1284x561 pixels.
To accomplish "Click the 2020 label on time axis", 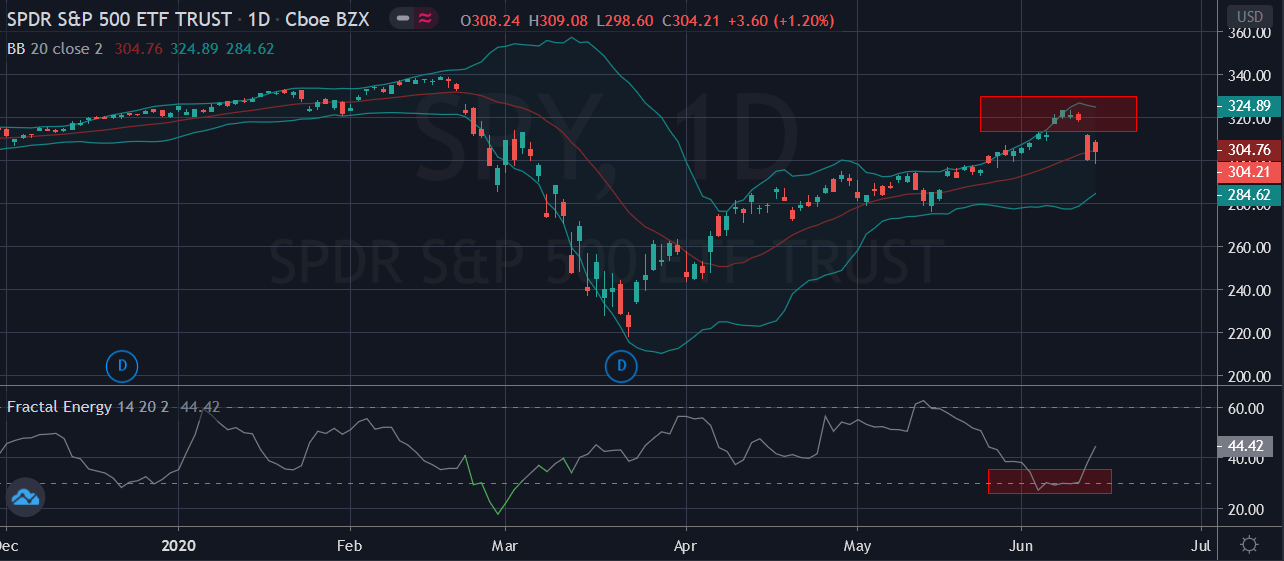I will click(x=178, y=546).
